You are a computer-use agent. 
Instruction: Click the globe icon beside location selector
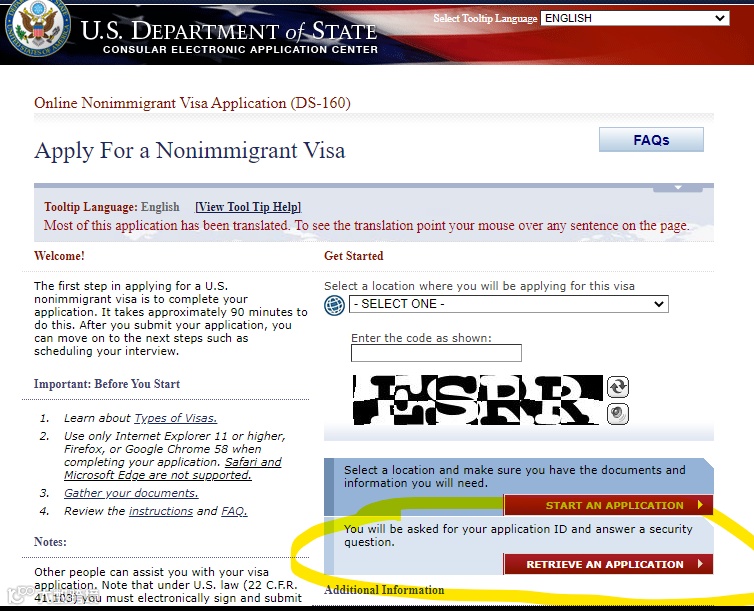pos(334,305)
